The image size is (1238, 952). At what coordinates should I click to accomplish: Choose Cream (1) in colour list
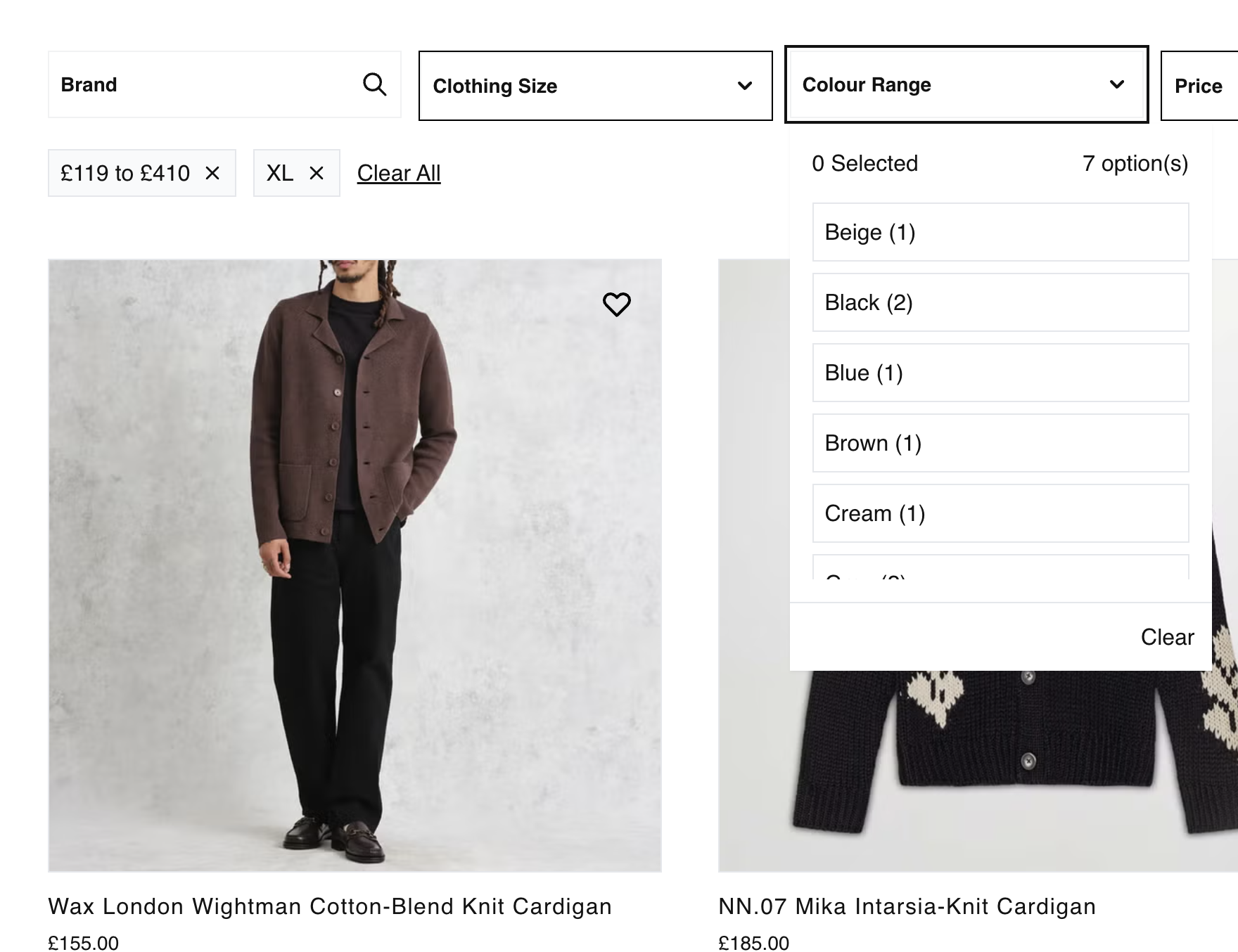1000,513
